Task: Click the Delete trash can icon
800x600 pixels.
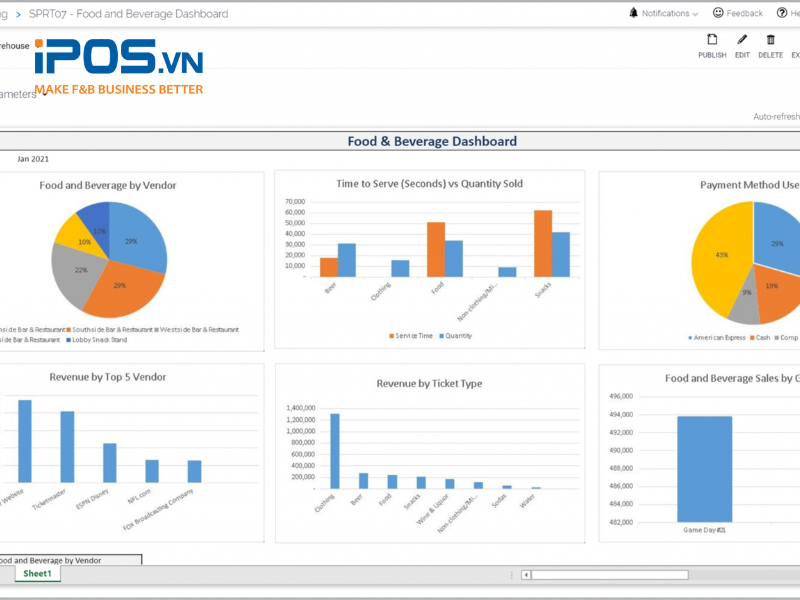Action: click(x=770, y=40)
